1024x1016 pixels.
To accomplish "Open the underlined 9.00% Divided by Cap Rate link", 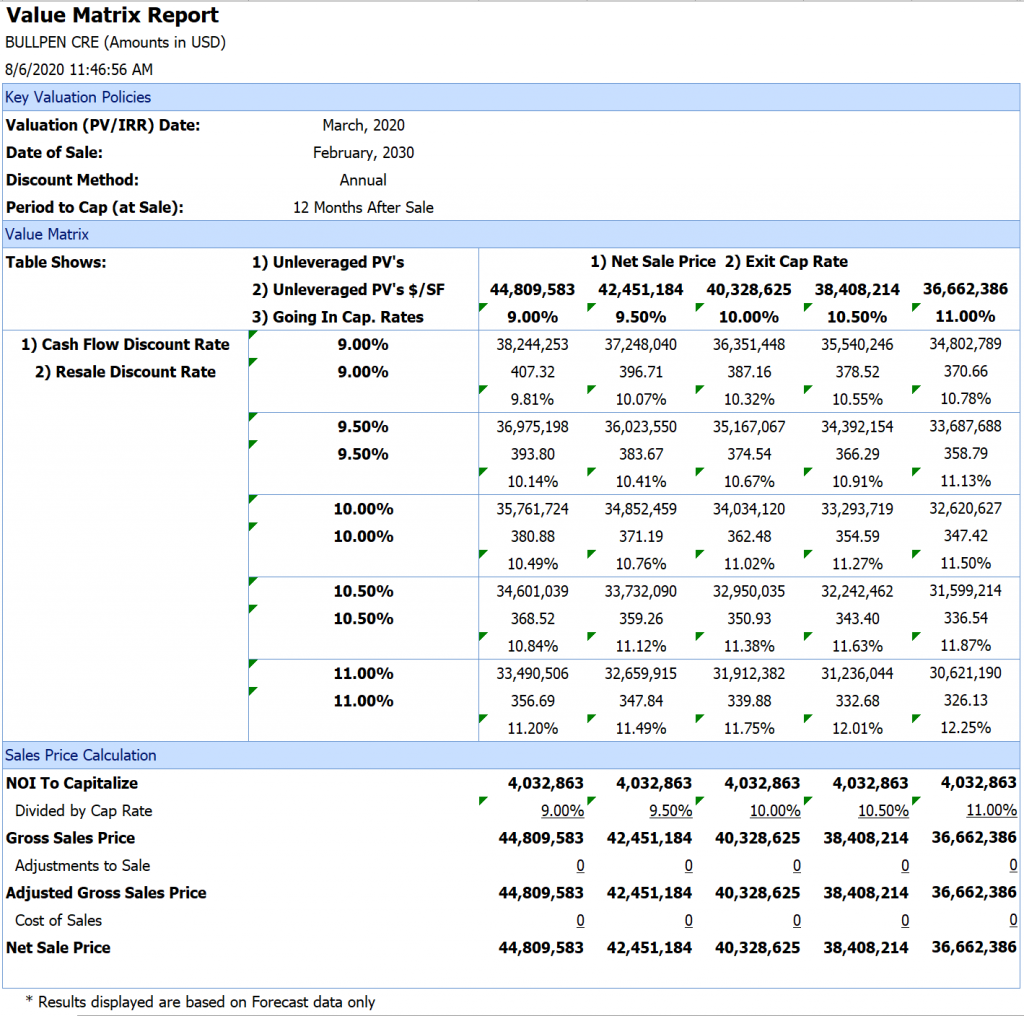I will tap(562, 811).
